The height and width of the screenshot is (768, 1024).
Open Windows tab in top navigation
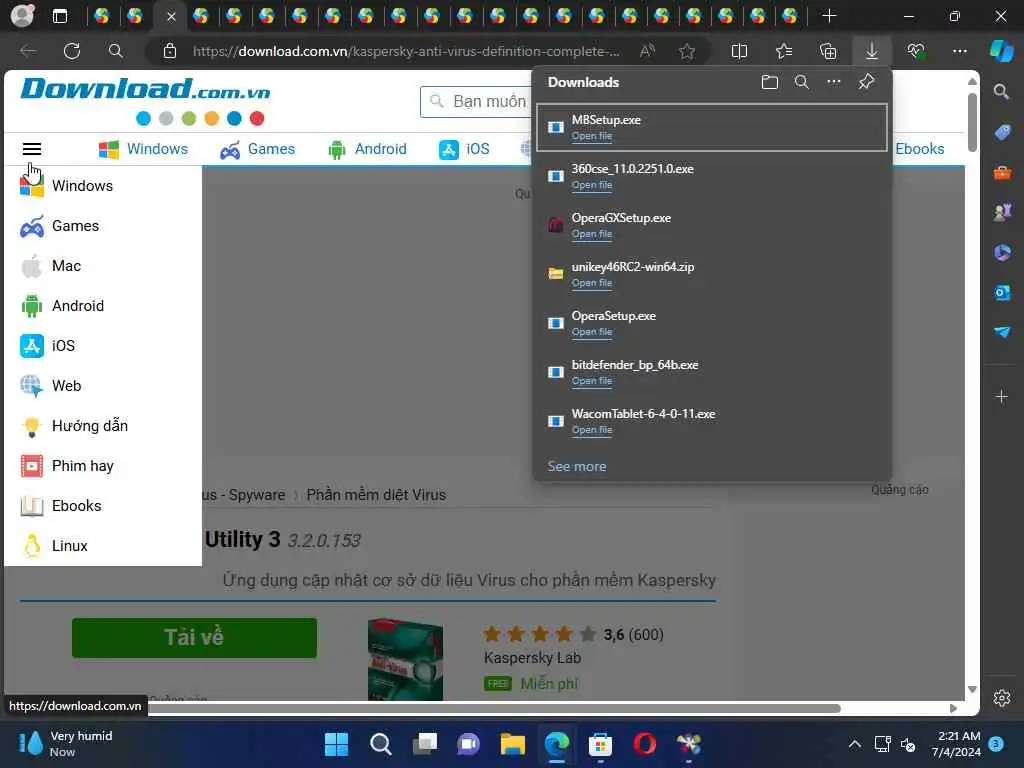[143, 149]
